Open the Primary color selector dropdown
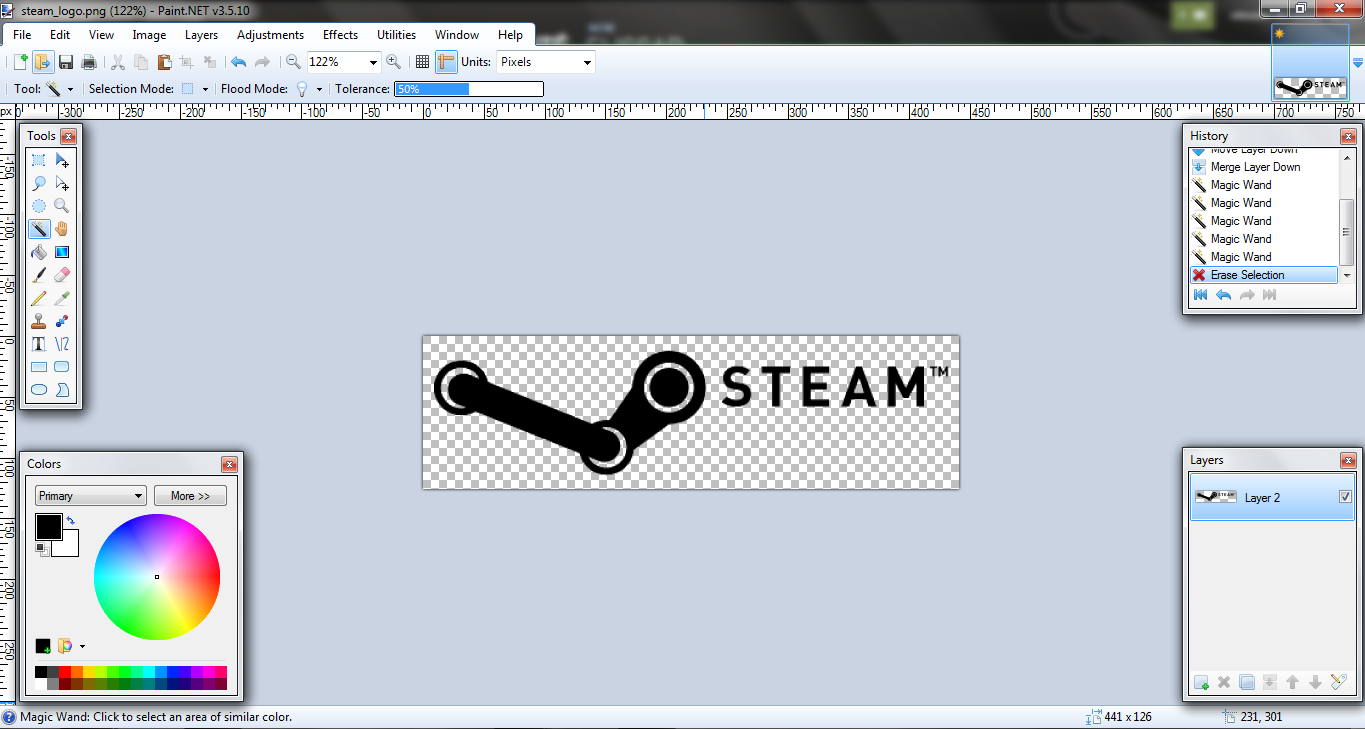The width and height of the screenshot is (1365, 729). 91,496
